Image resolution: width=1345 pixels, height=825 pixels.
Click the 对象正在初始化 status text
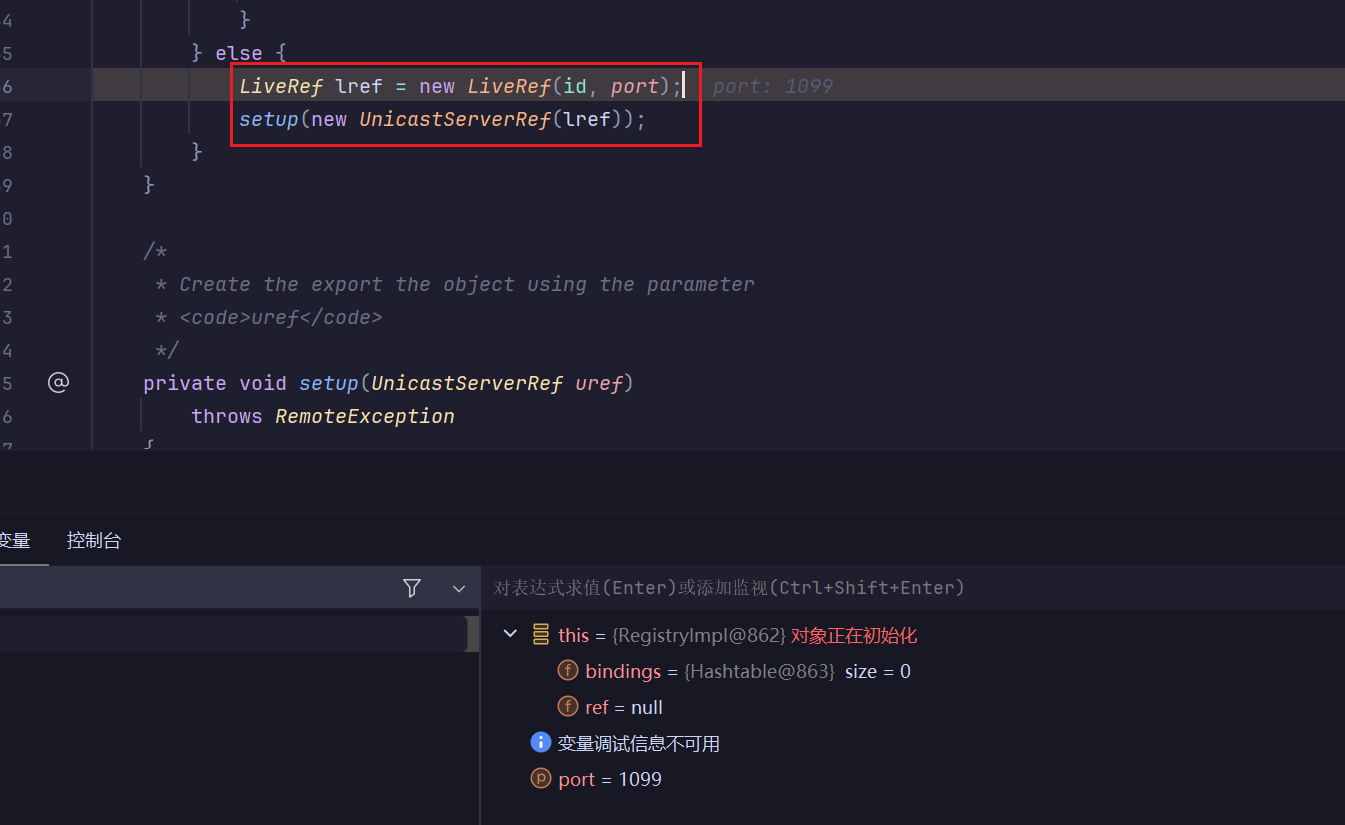[854, 635]
